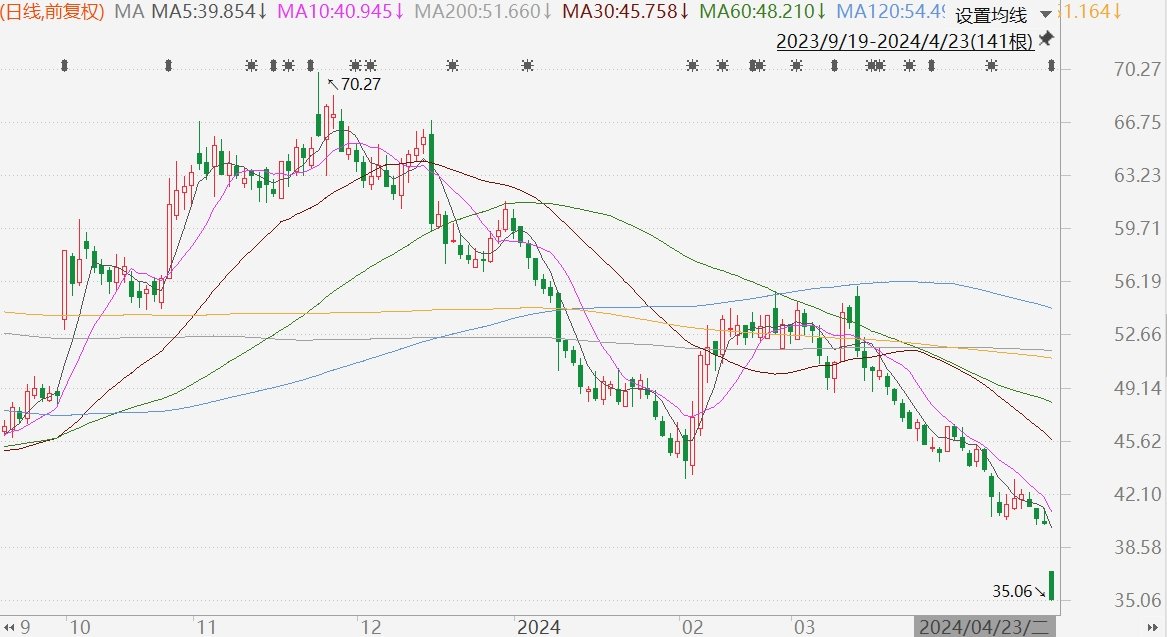Click the last green candlestick near 35.06

click(1051, 584)
